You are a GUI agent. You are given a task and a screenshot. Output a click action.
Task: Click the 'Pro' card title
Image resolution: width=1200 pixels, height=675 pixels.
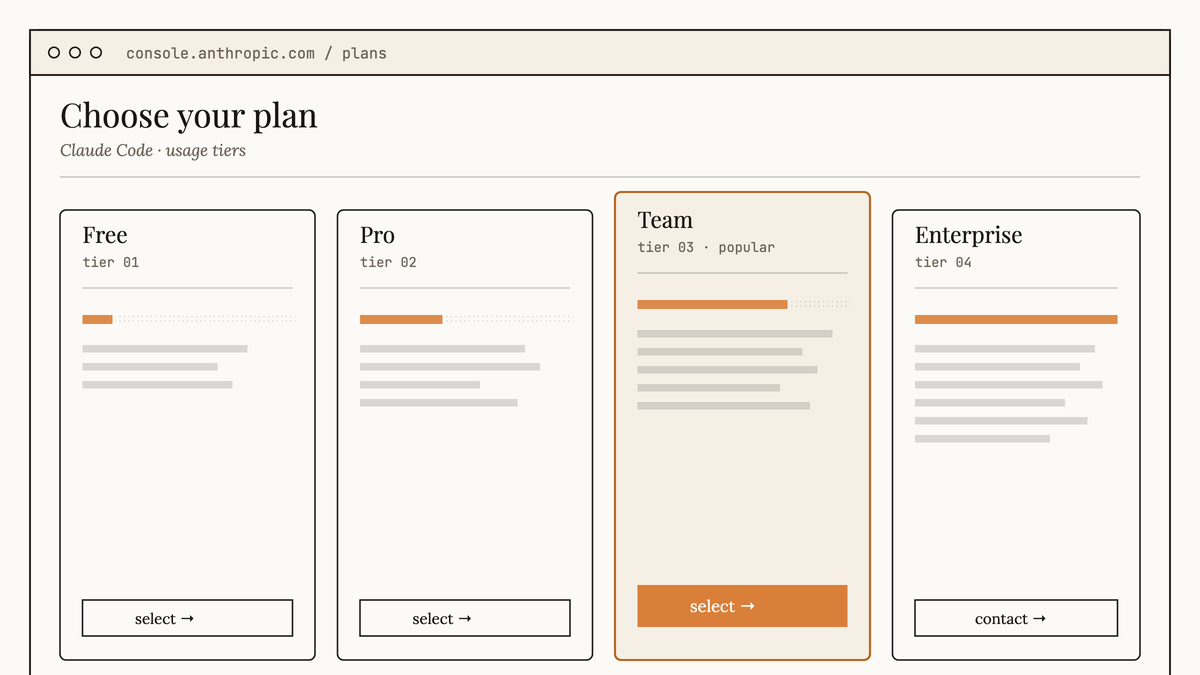click(x=377, y=235)
